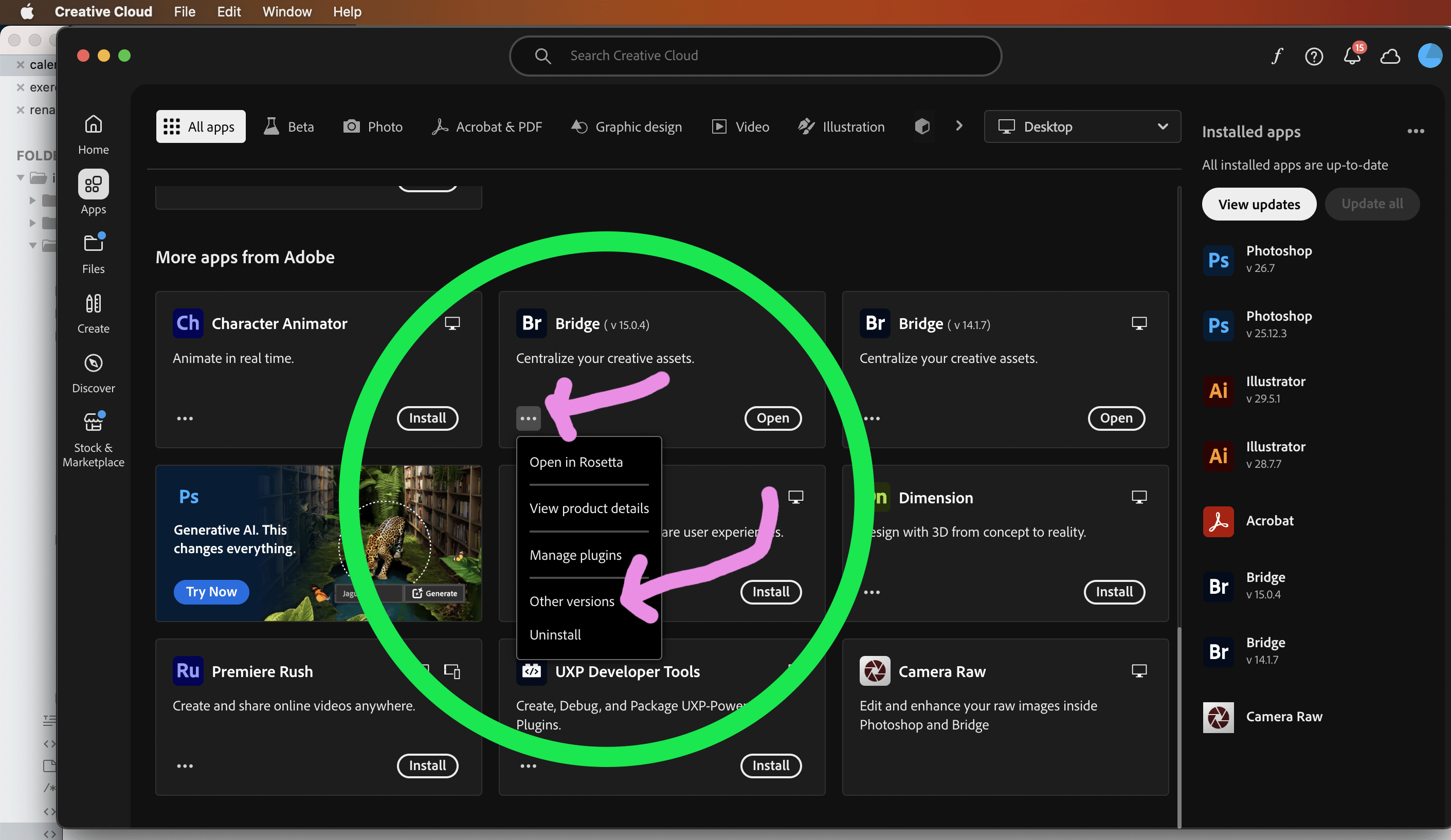Screen dimensions: 1451x840
Task: Click Illustrator v 28.7.7 icon
Action: [x=1218, y=455]
